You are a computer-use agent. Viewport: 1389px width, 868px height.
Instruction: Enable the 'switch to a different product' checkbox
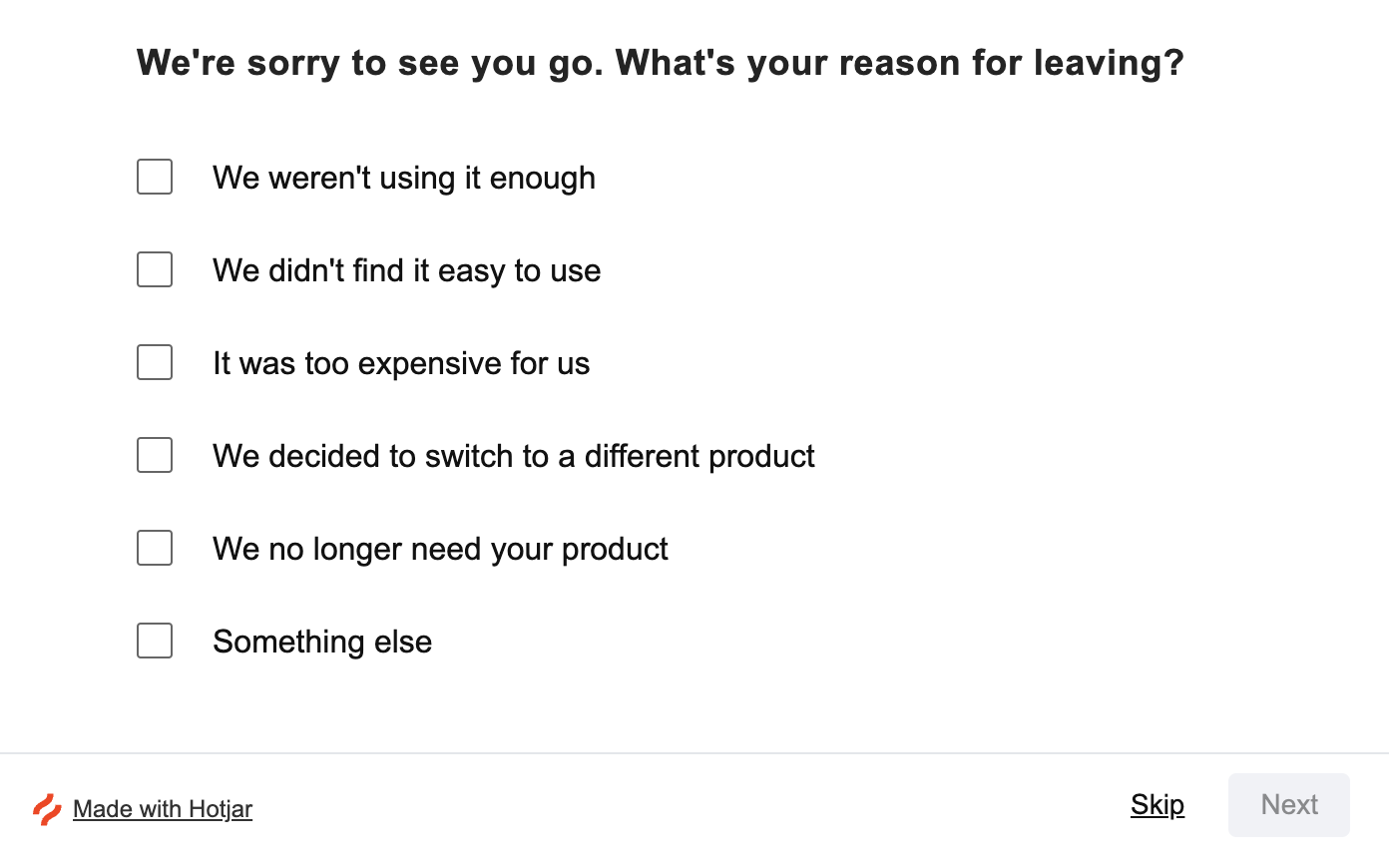[x=155, y=456]
